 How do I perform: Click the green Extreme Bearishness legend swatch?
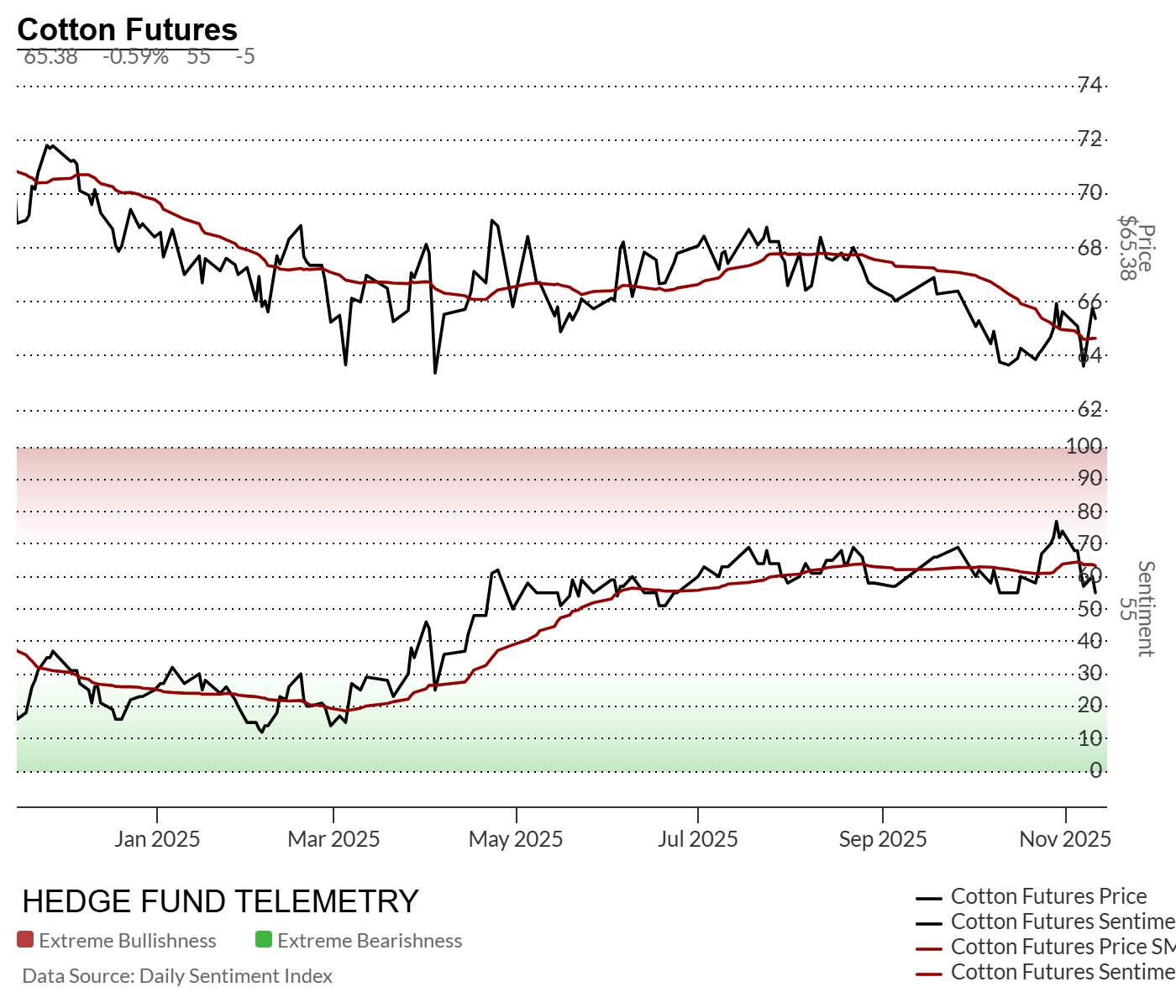(264, 940)
